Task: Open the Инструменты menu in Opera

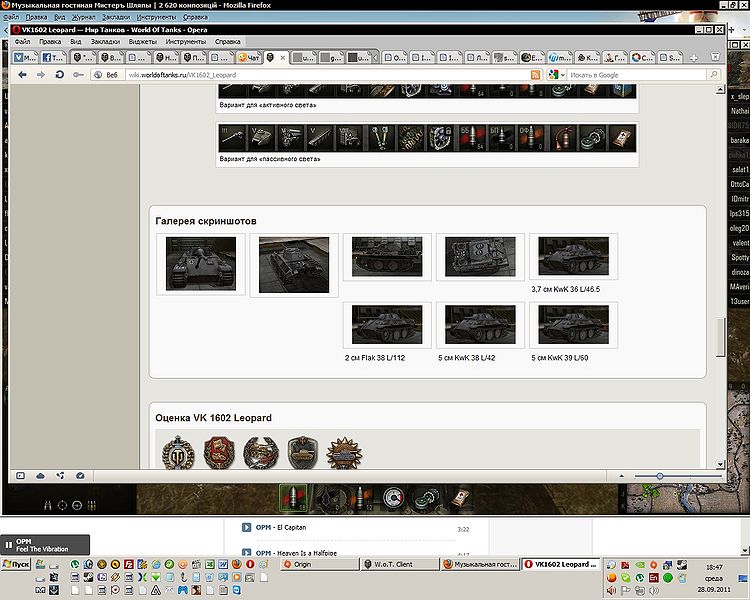Action: tap(186, 42)
